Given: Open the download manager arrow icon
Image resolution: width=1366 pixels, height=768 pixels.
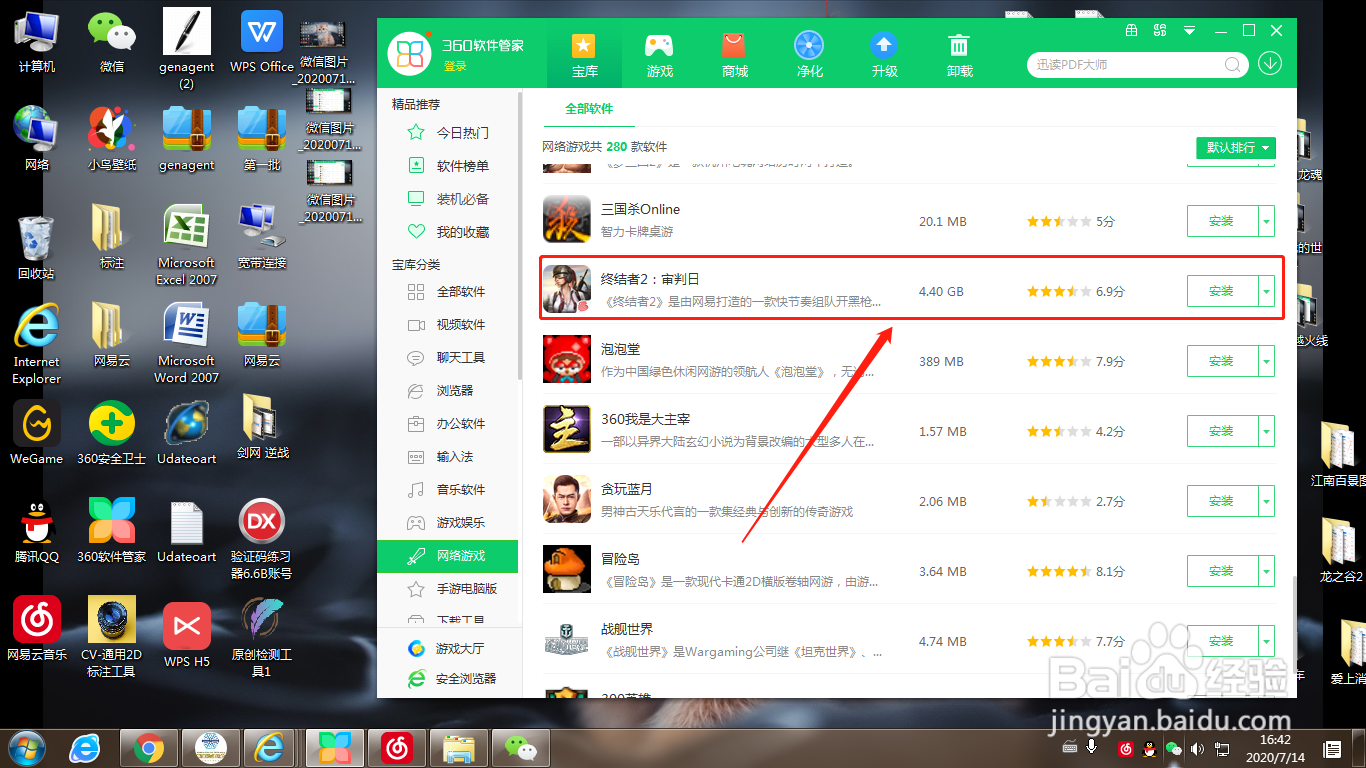Looking at the screenshot, I should (x=1270, y=64).
